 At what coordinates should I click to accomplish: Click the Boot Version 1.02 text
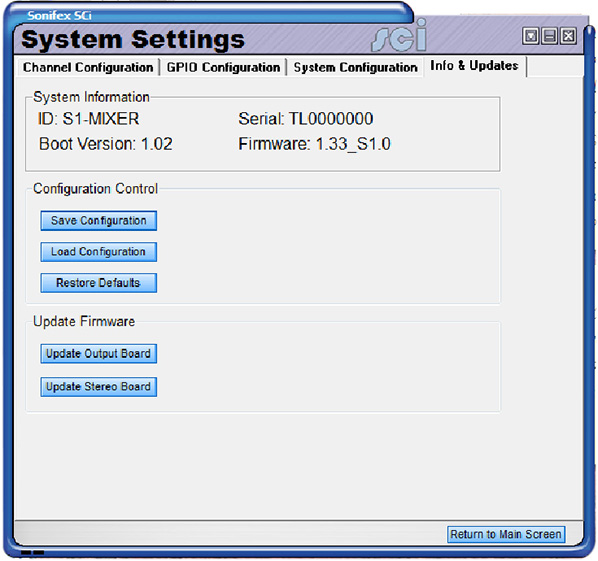coord(106,145)
